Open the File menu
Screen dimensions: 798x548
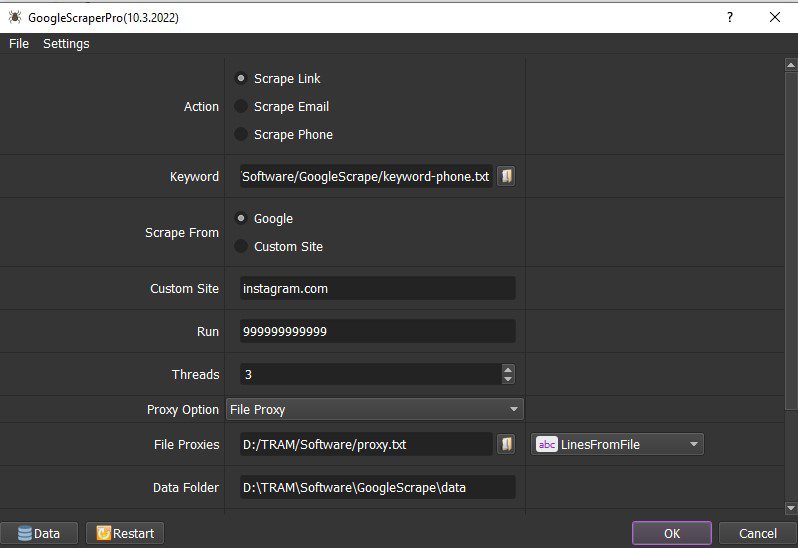coord(19,44)
